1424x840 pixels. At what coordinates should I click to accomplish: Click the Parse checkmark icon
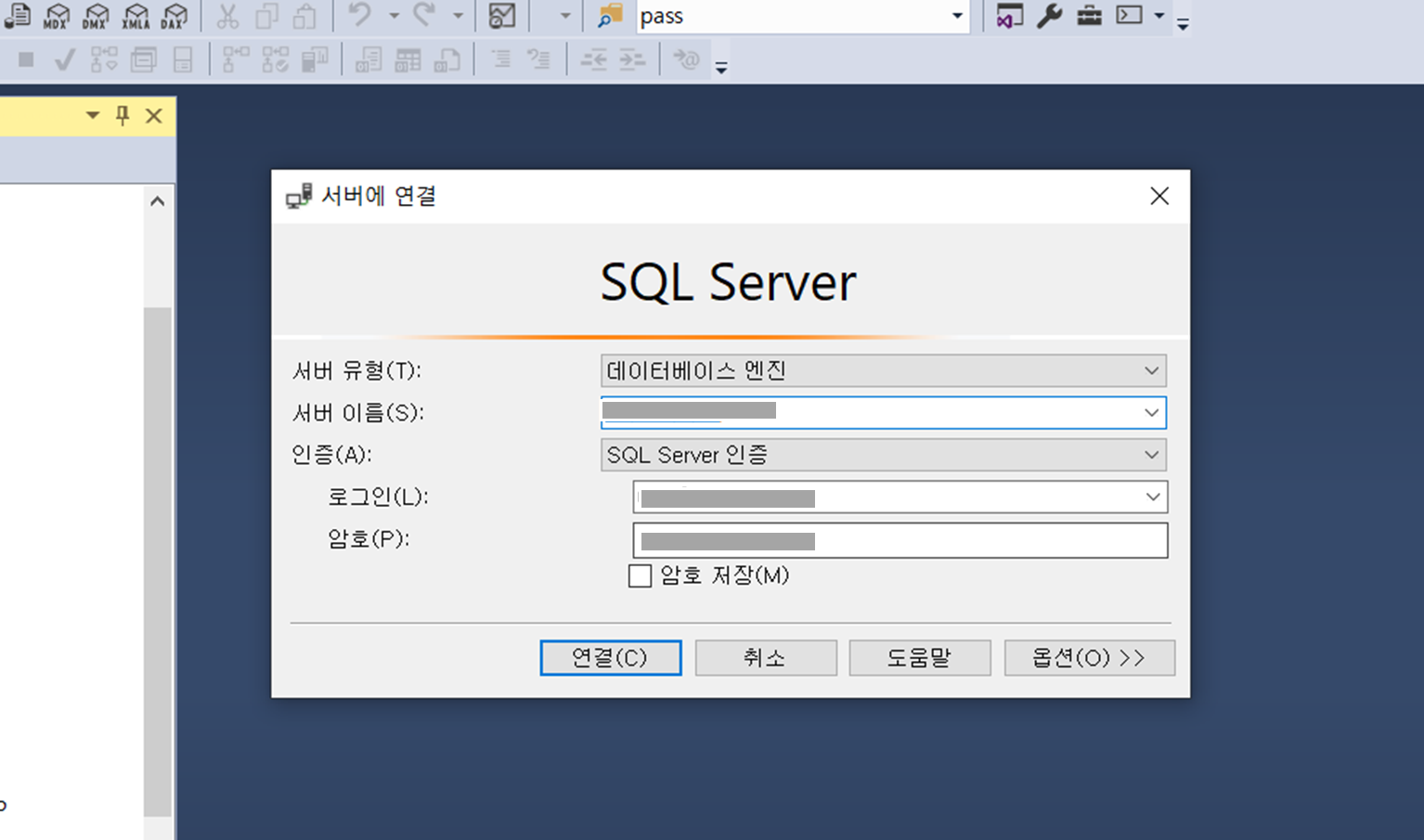tap(65, 60)
